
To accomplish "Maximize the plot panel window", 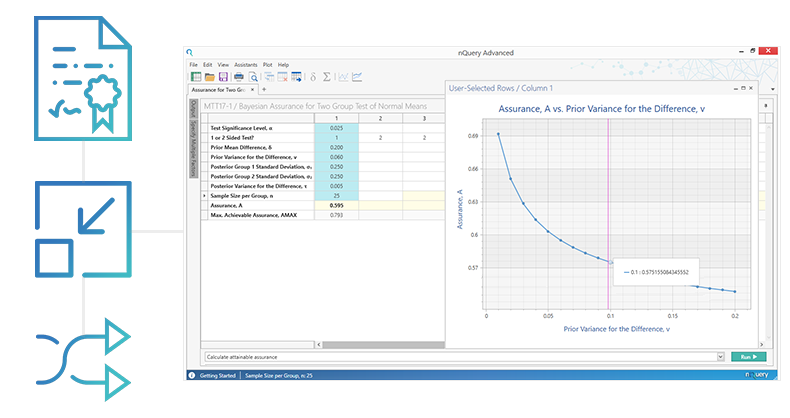I will click(x=743, y=88).
